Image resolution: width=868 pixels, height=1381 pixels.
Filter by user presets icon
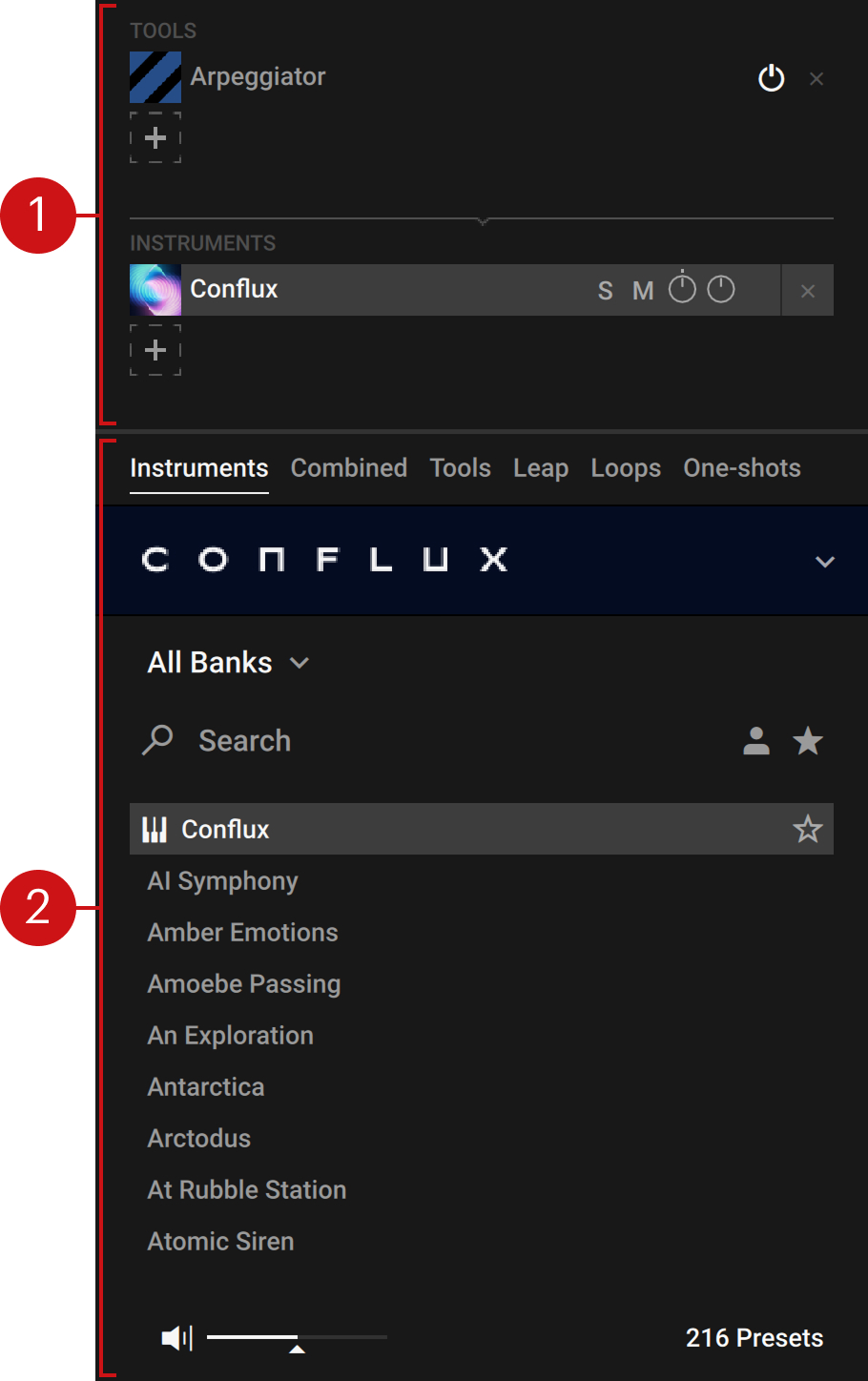(x=756, y=741)
